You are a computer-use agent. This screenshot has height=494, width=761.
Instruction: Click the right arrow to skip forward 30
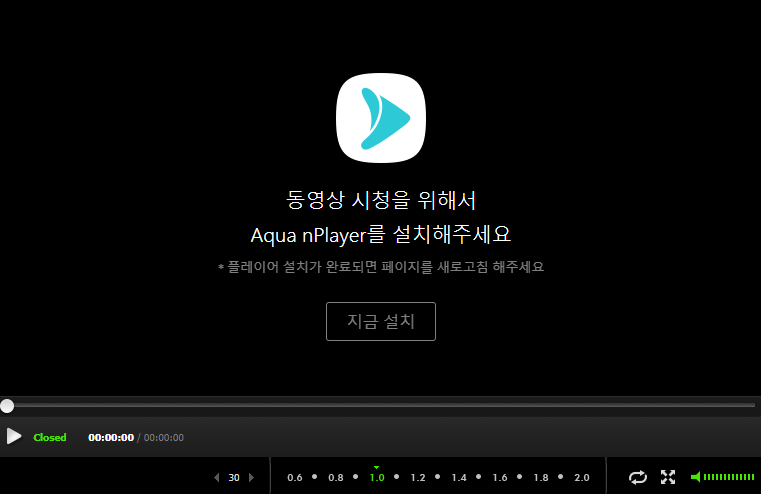pos(251,478)
